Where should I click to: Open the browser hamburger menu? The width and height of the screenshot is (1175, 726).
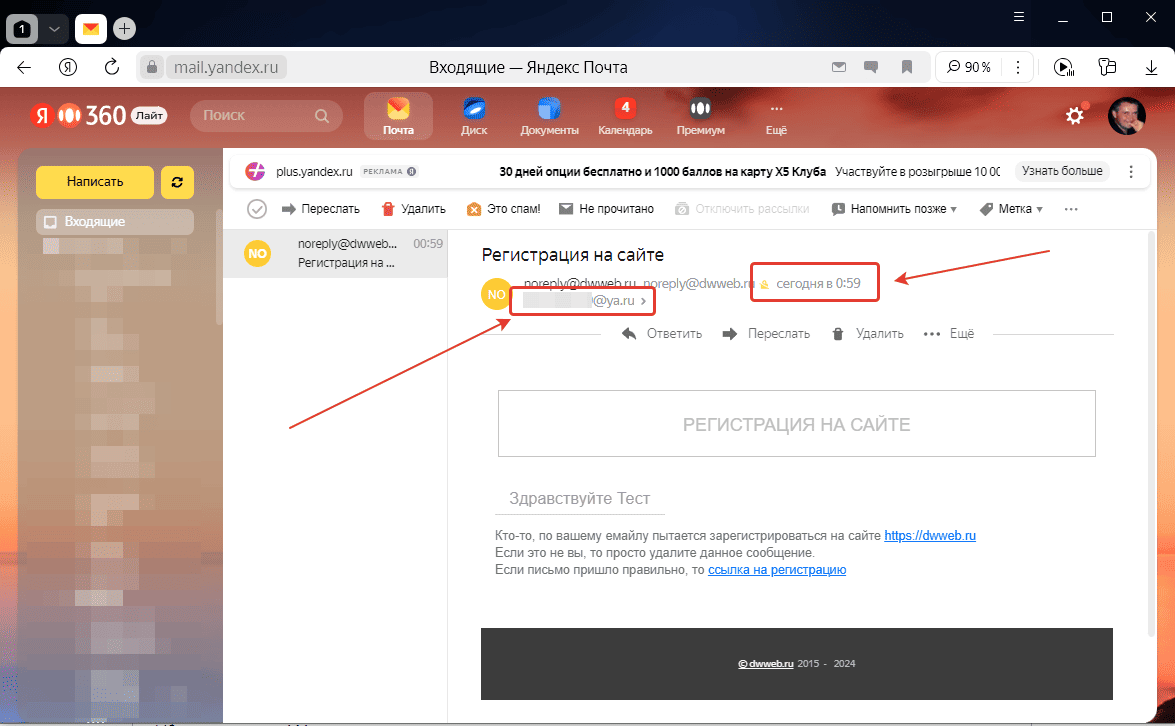(1018, 16)
